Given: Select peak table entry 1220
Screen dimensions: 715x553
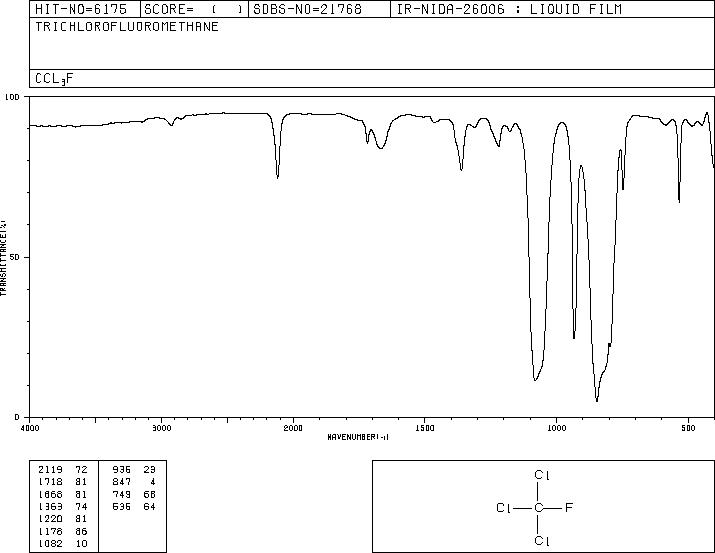Looking at the screenshot, I should [50, 519].
